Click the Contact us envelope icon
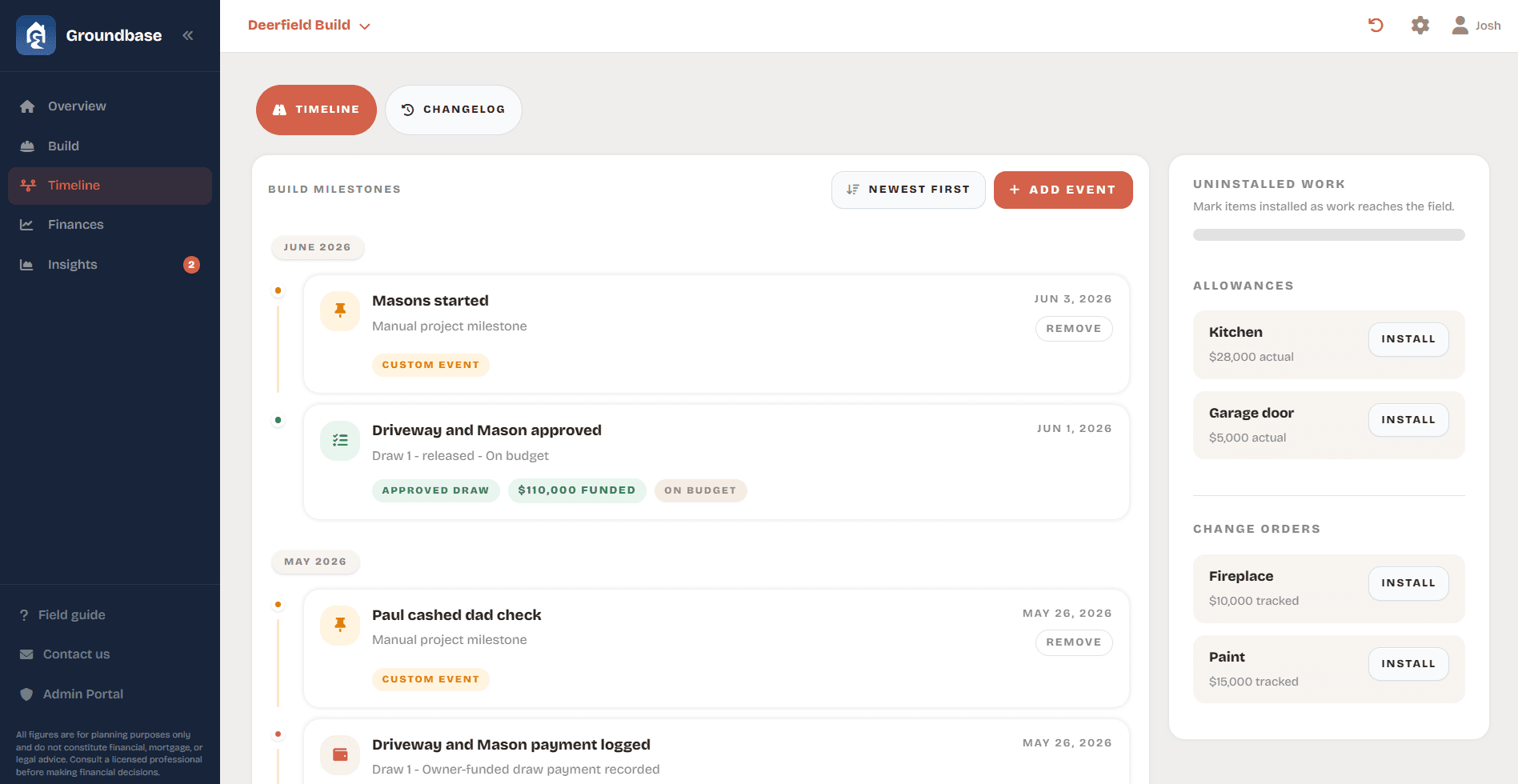 [x=26, y=654]
